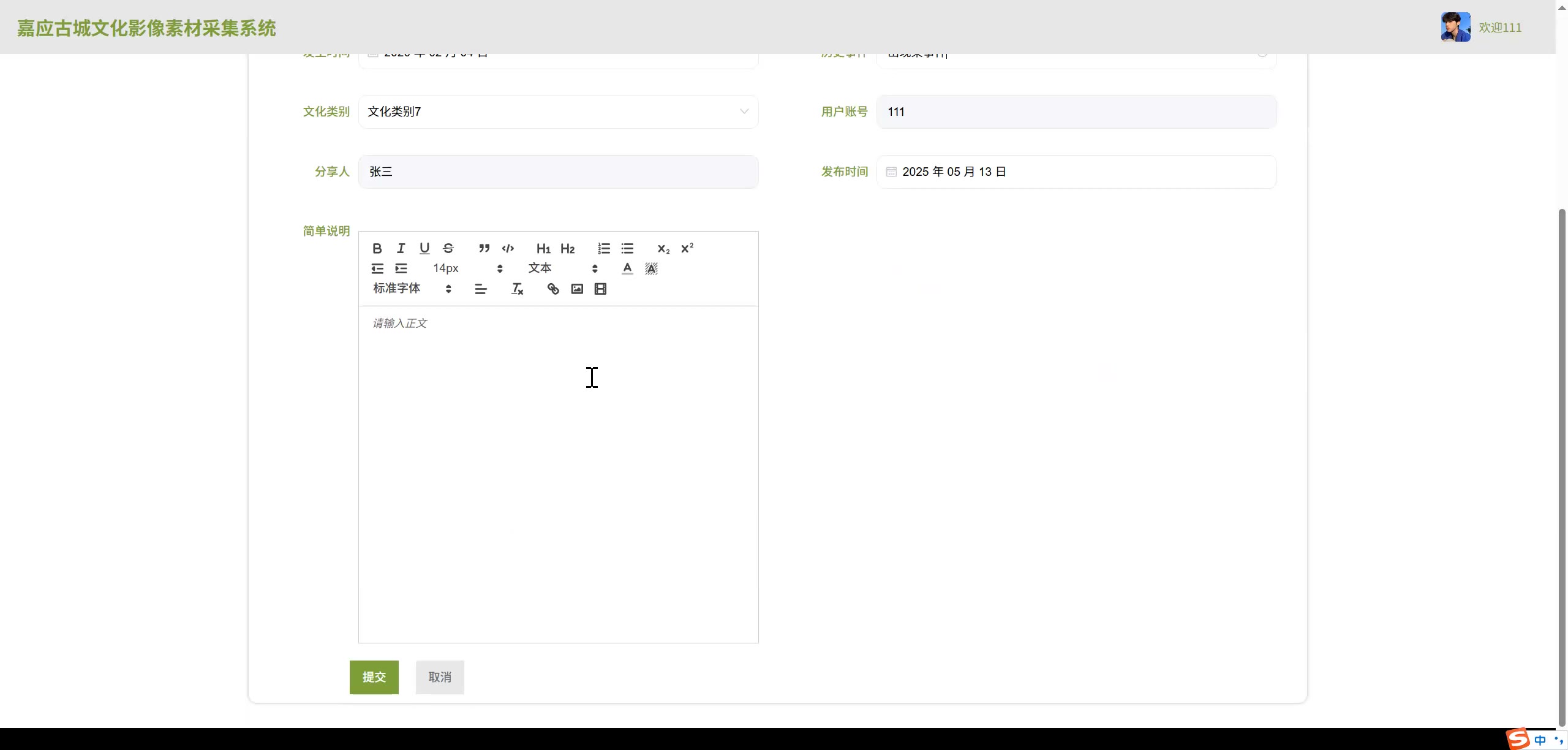Click the user avatar in header
1568x750 pixels.
click(x=1455, y=27)
